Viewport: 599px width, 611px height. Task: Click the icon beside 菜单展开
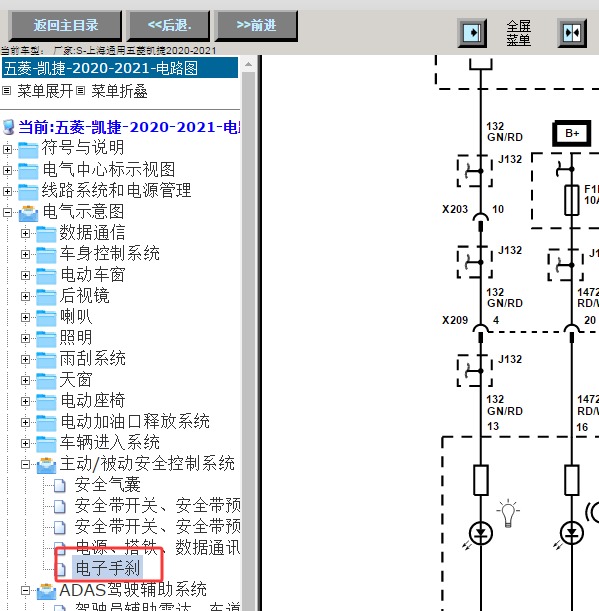[x=7, y=91]
